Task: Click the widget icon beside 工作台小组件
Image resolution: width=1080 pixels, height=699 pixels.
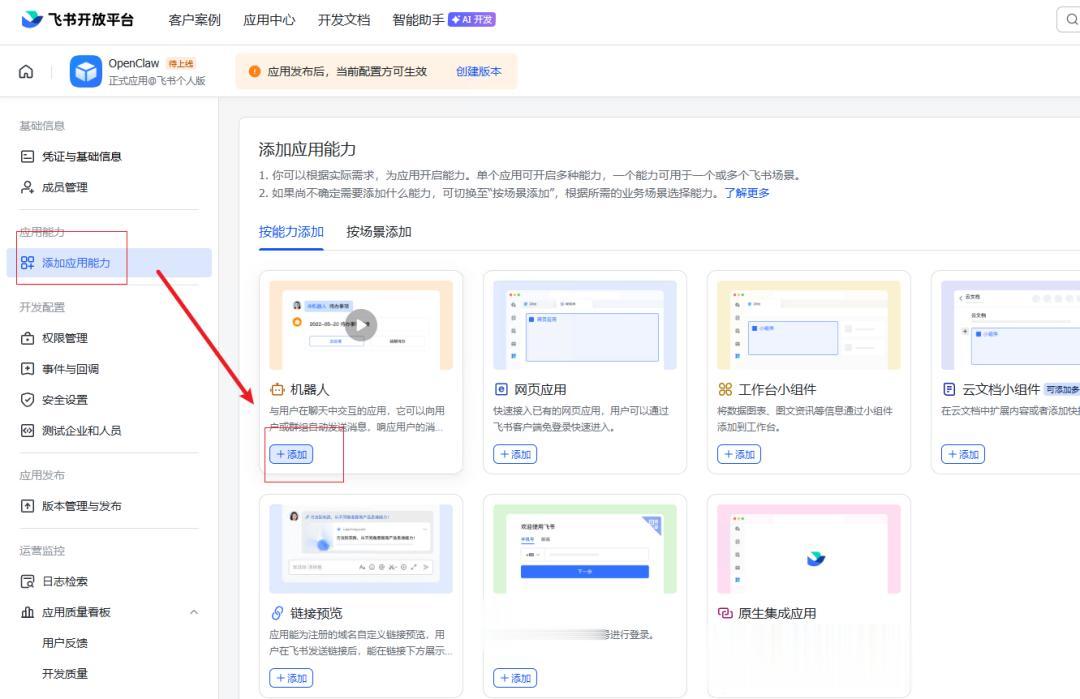Action: click(x=725, y=390)
